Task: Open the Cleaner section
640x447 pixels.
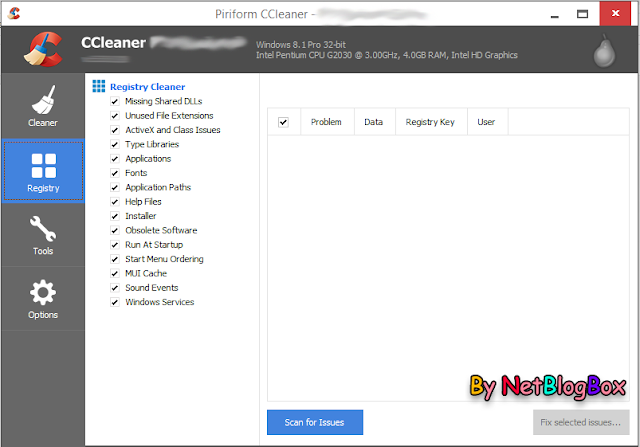Action: coord(43,106)
